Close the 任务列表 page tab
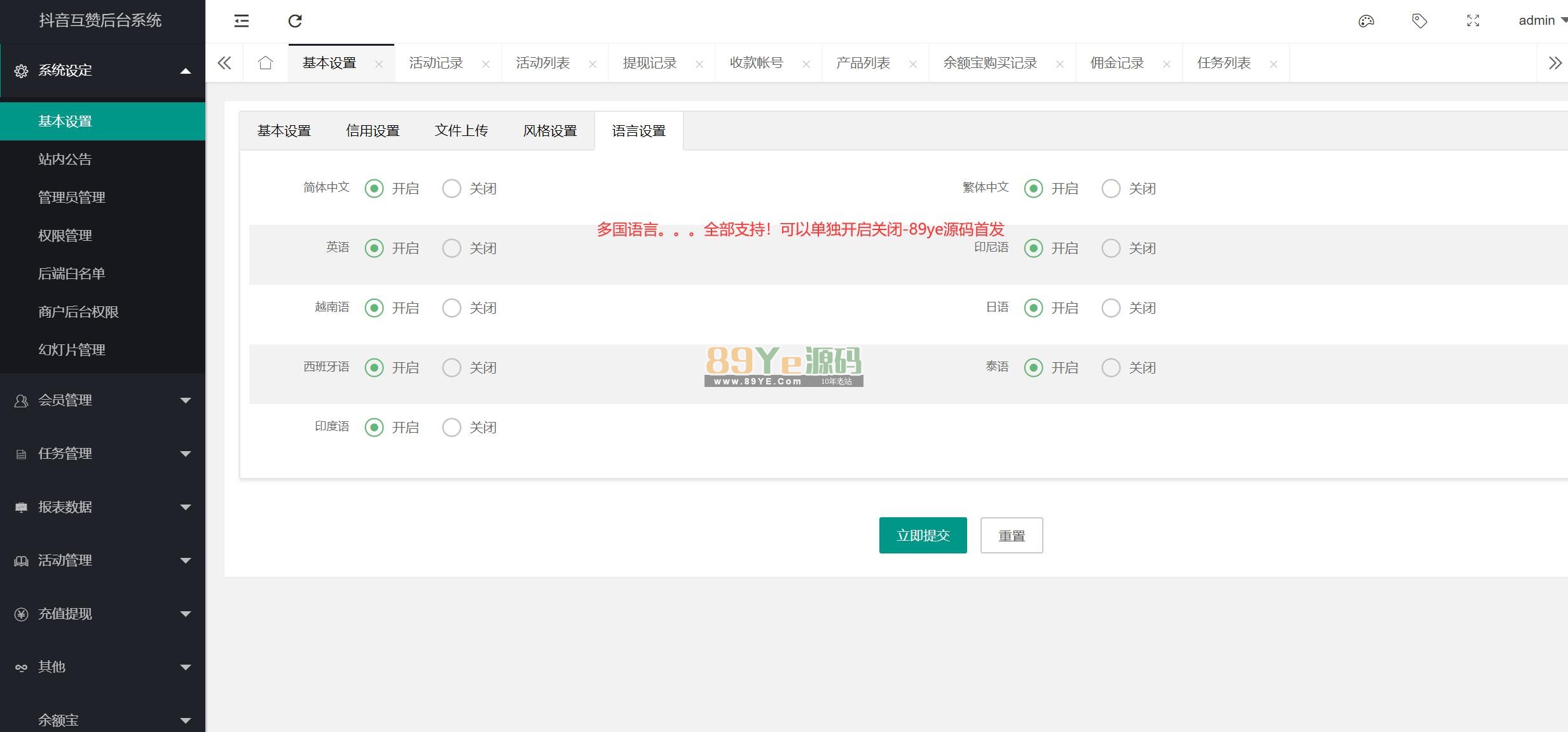1568x732 pixels. pyautogui.click(x=1274, y=64)
